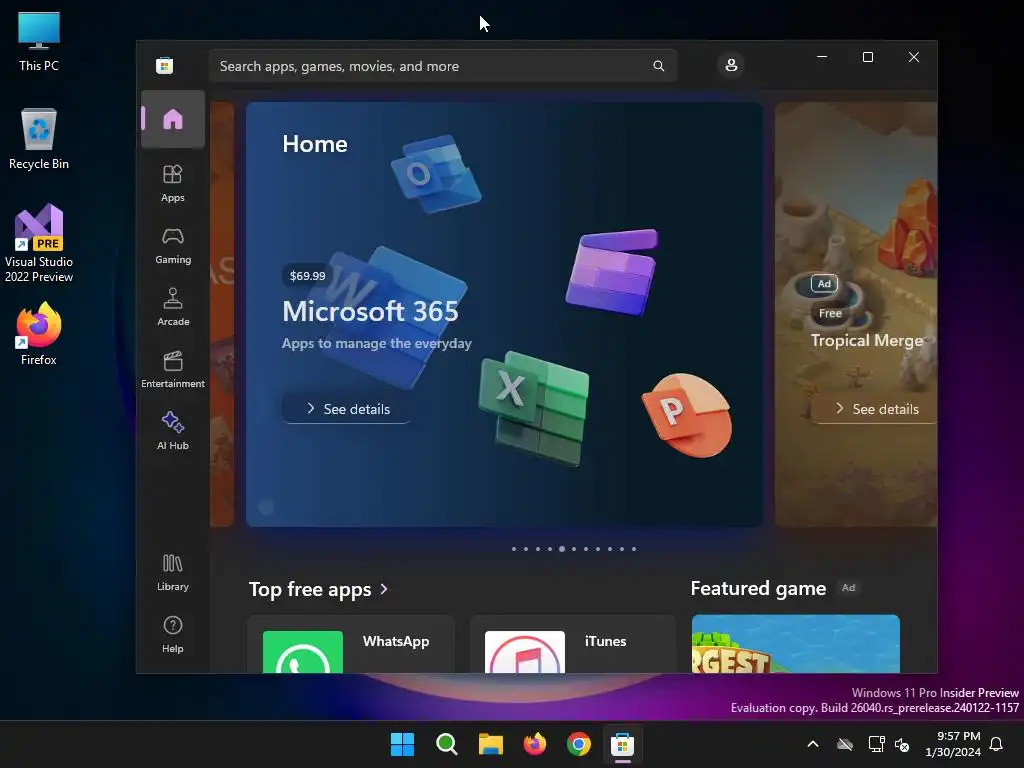This screenshot has width=1024, height=768.
Task: Click the Featured game heading
Action: pyautogui.click(x=758, y=588)
